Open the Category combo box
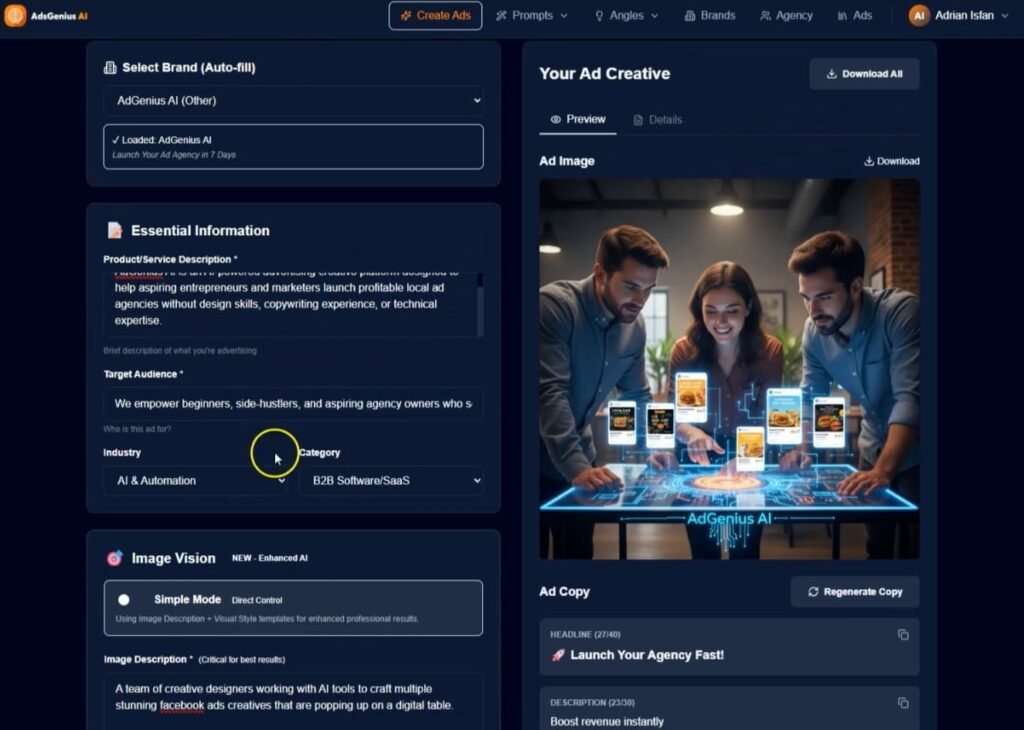 pos(390,481)
